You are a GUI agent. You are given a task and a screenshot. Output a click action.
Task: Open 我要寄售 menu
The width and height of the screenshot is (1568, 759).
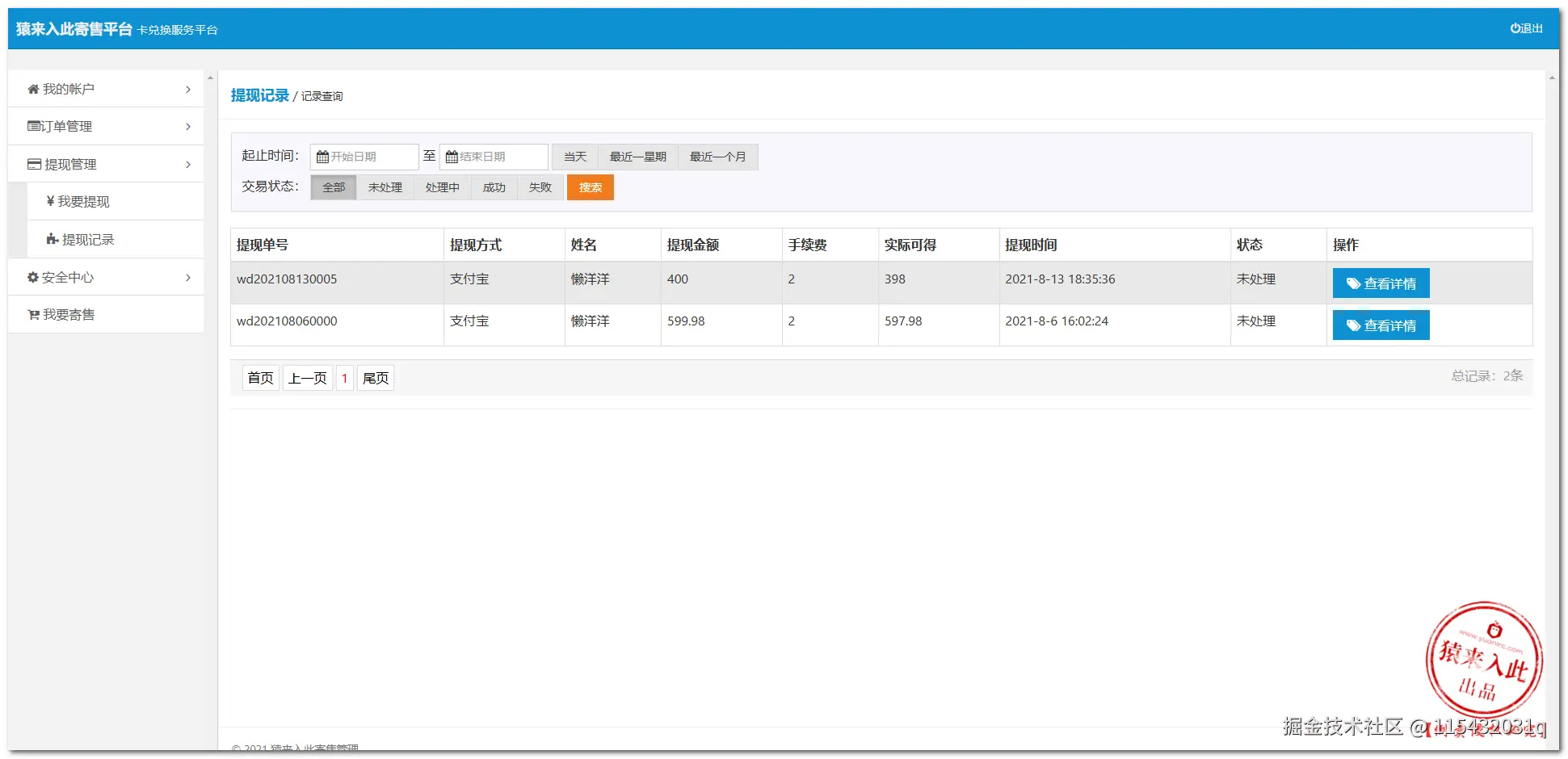[106, 314]
